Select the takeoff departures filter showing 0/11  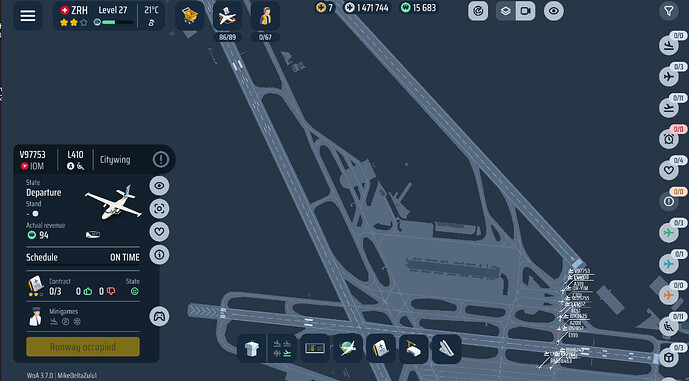[668, 108]
